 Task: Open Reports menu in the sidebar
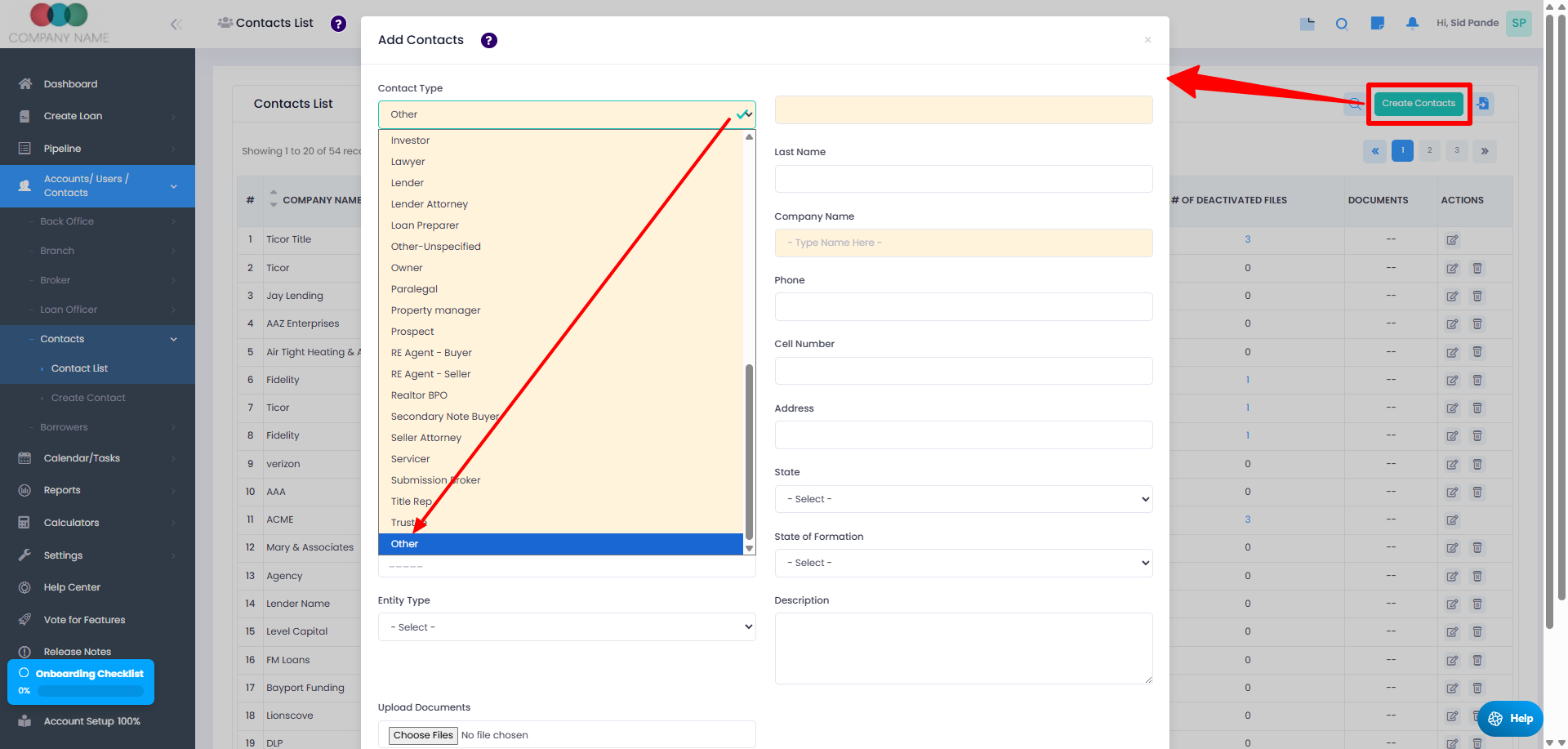coord(62,490)
